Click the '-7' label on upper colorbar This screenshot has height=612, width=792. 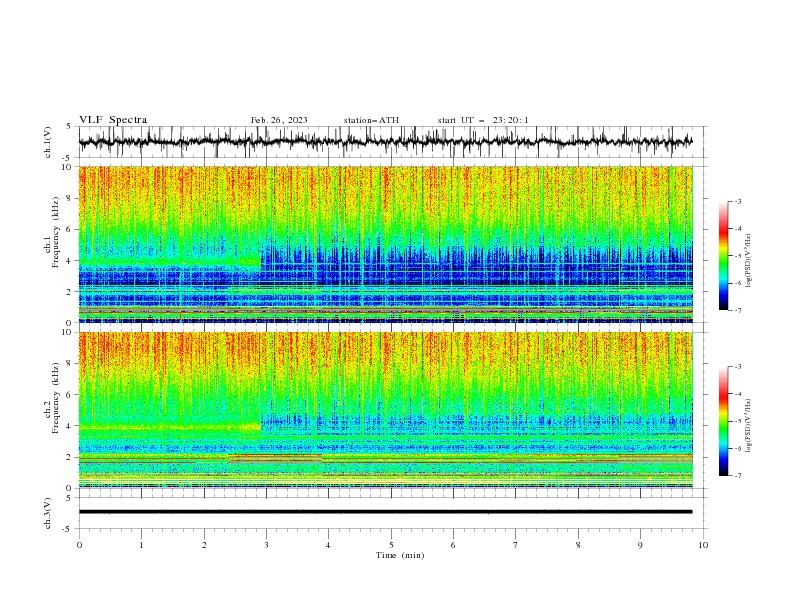click(x=737, y=310)
